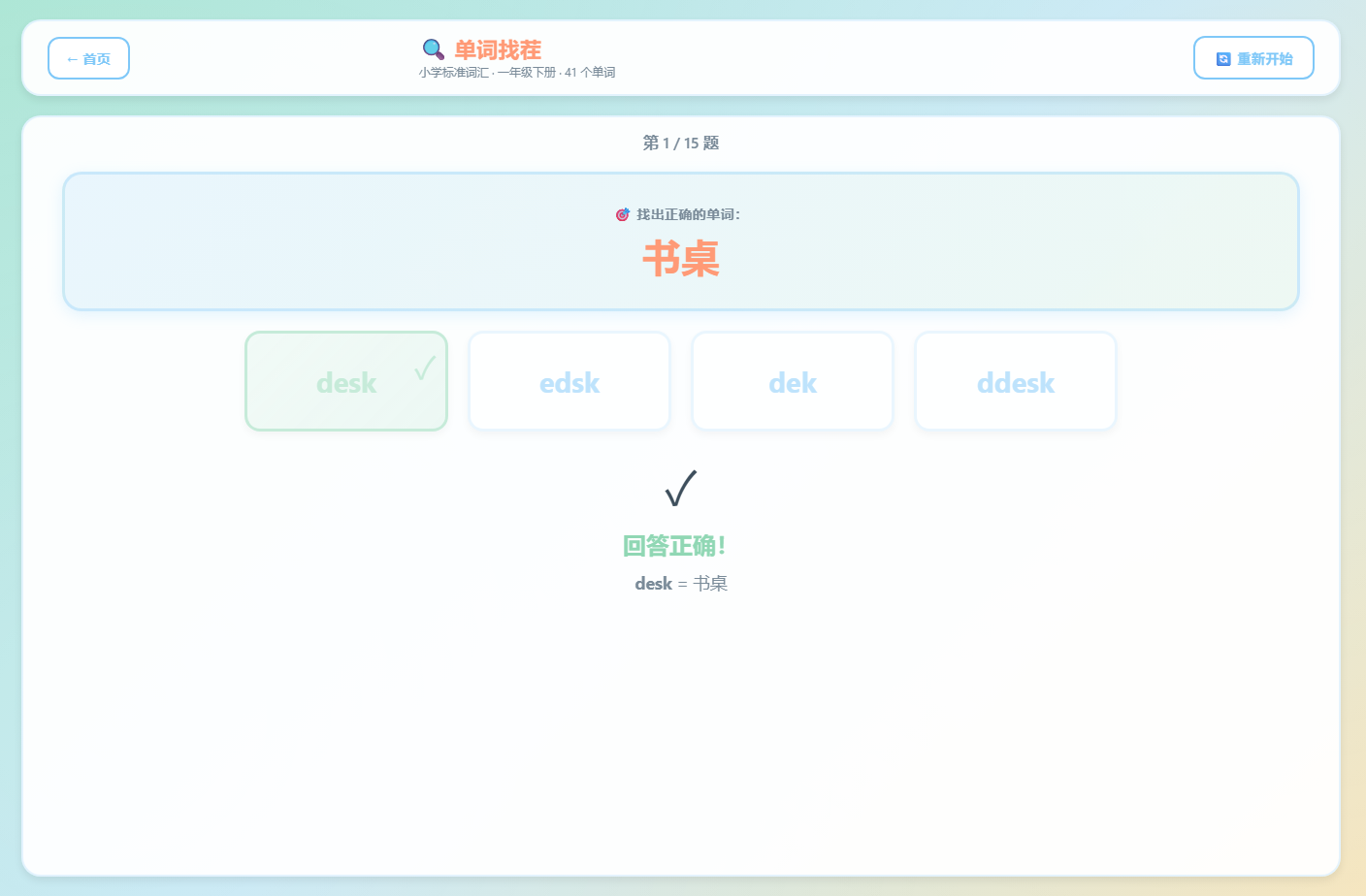The width and height of the screenshot is (1366, 896).
Task: Click the refresh icon inside 重新开始
Action: click(x=1223, y=59)
